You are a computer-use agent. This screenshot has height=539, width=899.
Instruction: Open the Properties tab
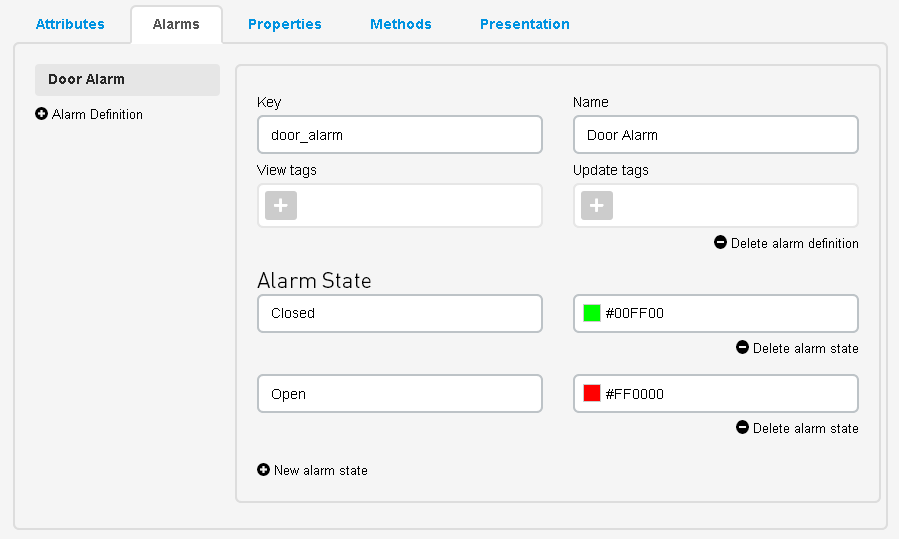click(285, 24)
